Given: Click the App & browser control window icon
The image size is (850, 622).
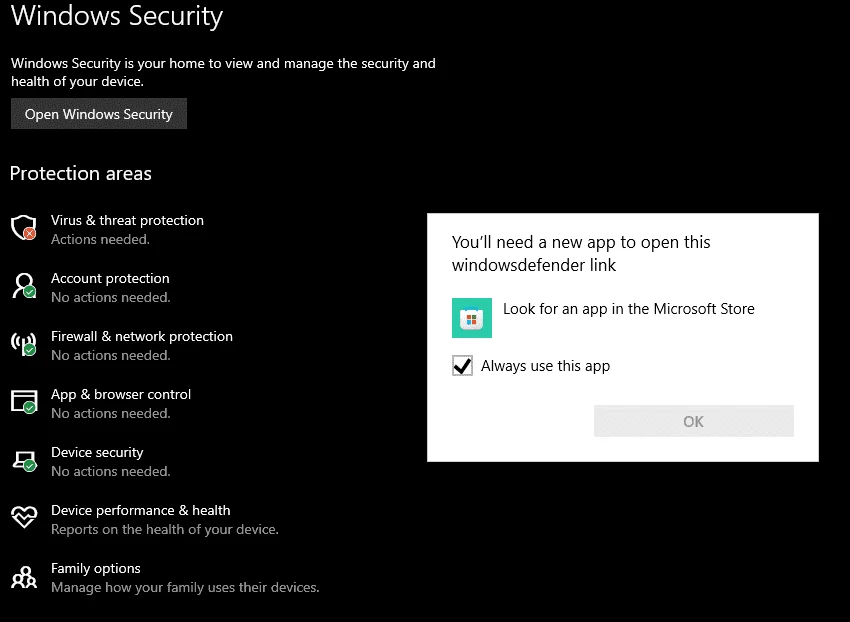Looking at the screenshot, I should [24, 402].
